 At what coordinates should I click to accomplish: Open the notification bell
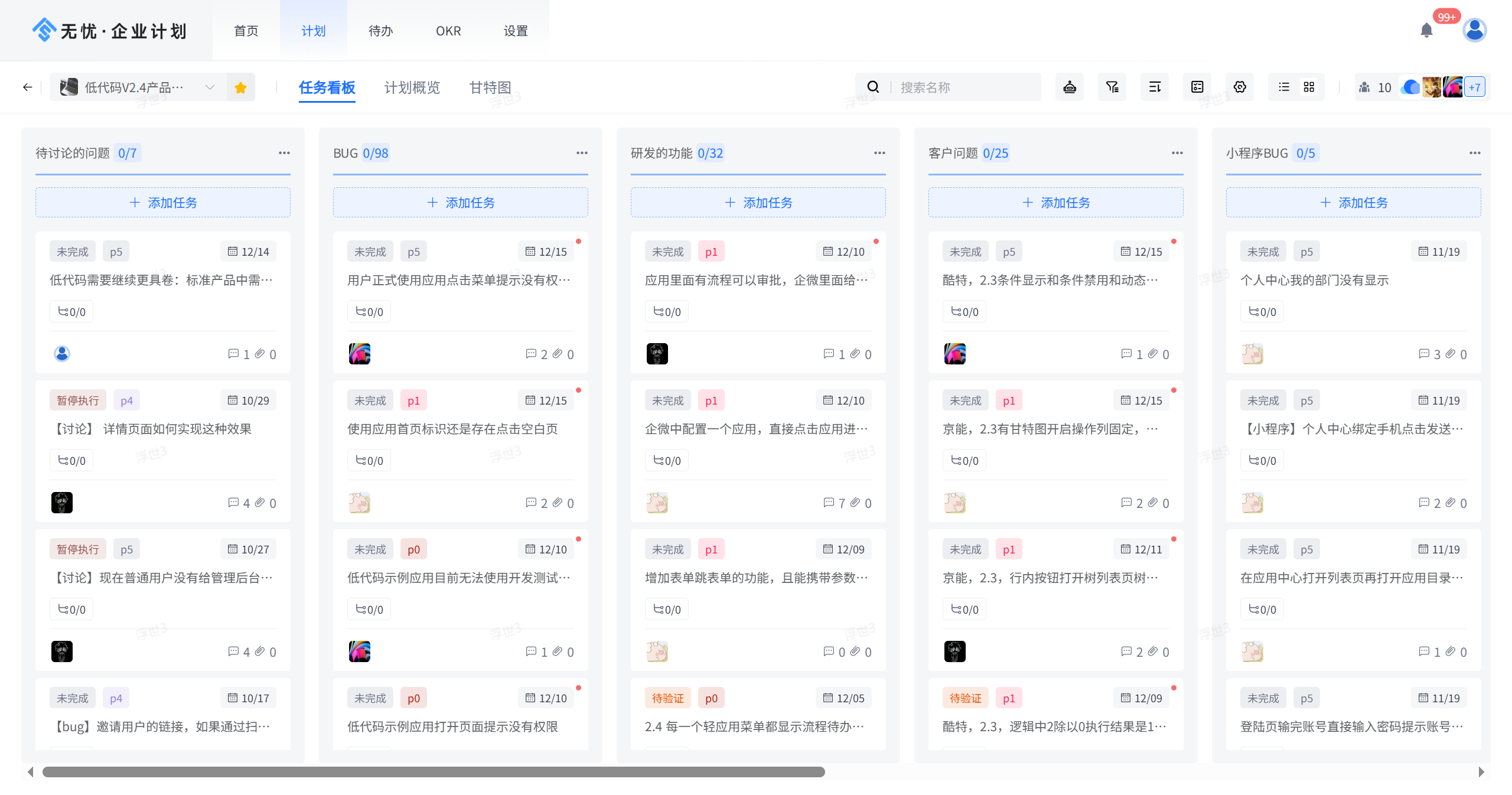[x=1426, y=30]
